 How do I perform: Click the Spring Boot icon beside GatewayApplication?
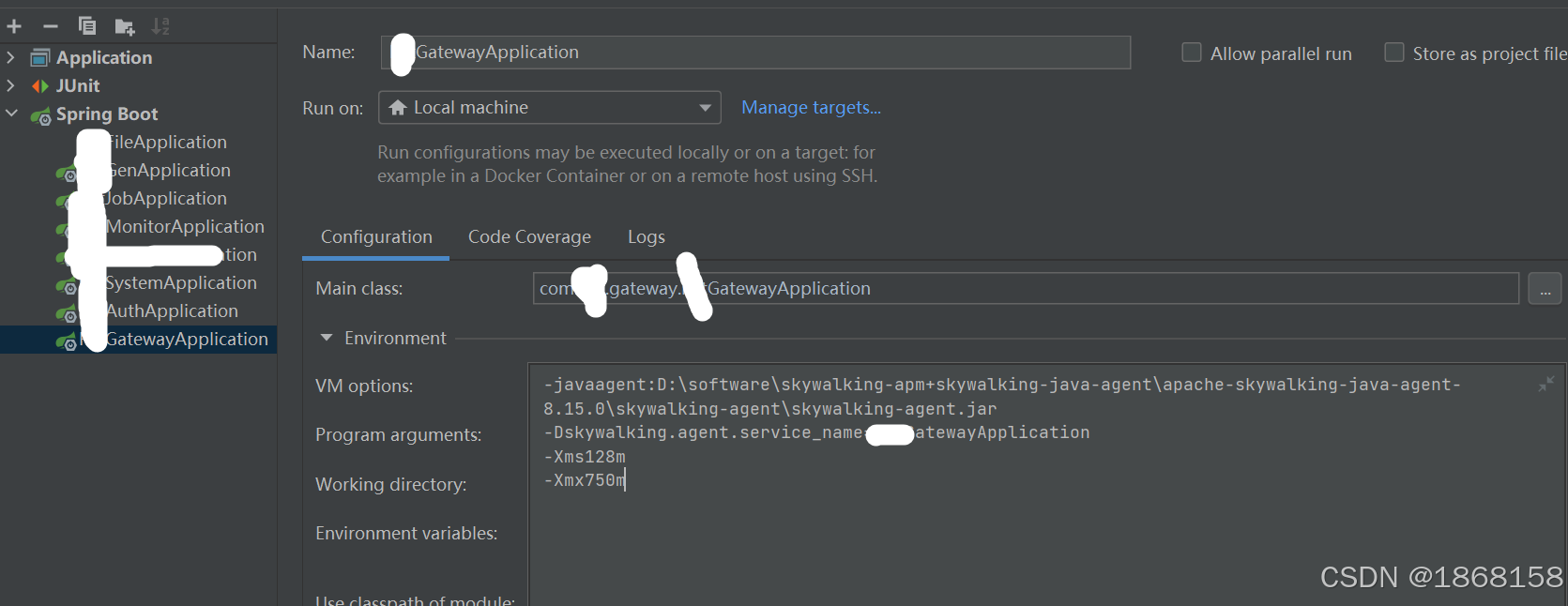click(66, 341)
